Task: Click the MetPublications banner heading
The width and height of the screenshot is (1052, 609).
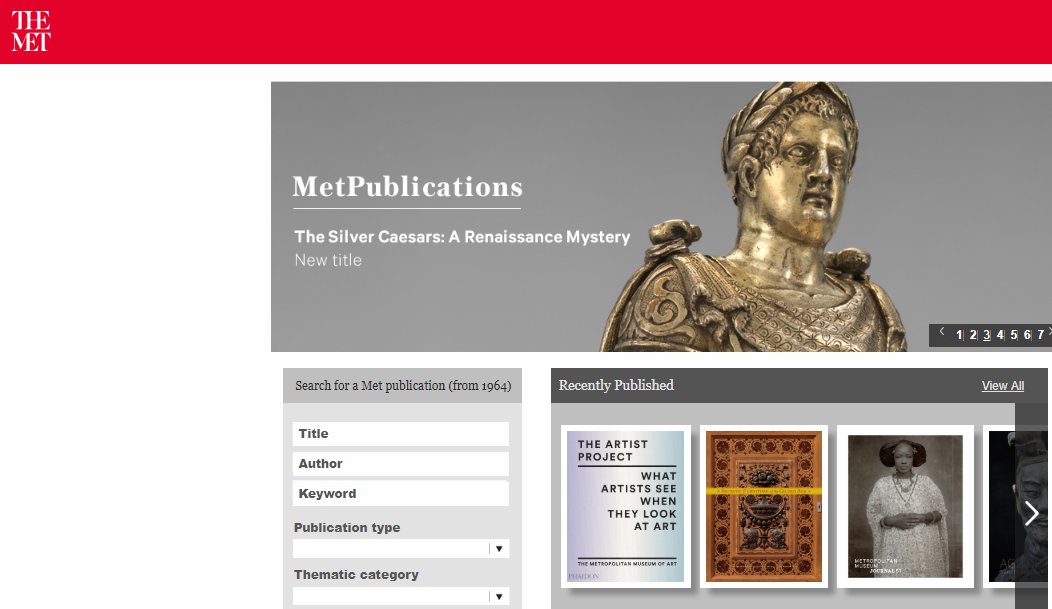Action: [x=407, y=187]
